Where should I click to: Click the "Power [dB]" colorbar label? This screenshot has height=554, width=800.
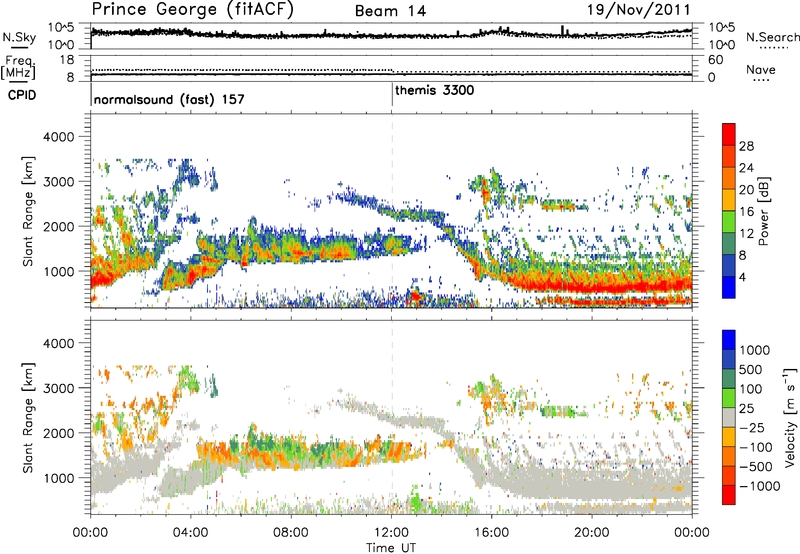[763, 211]
